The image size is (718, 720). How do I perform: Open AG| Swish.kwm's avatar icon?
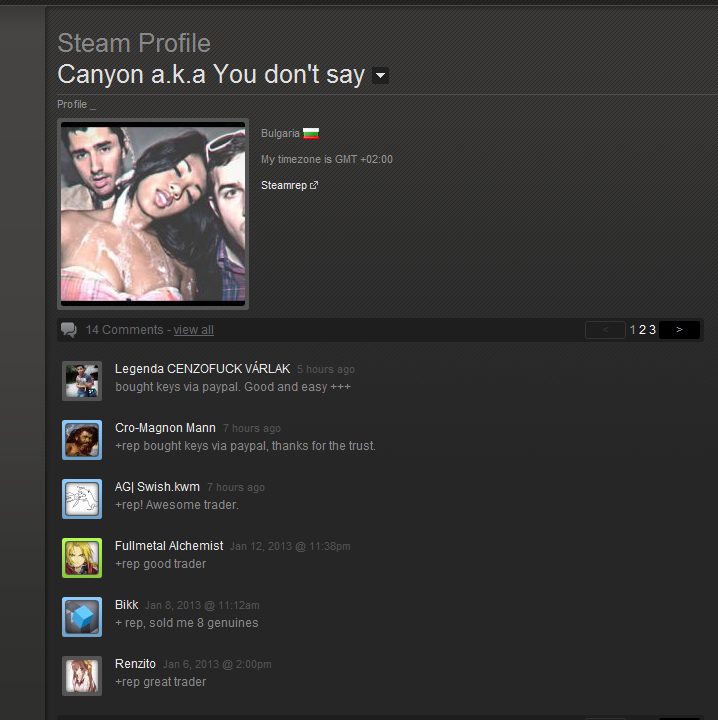click(x=82, y=499)
